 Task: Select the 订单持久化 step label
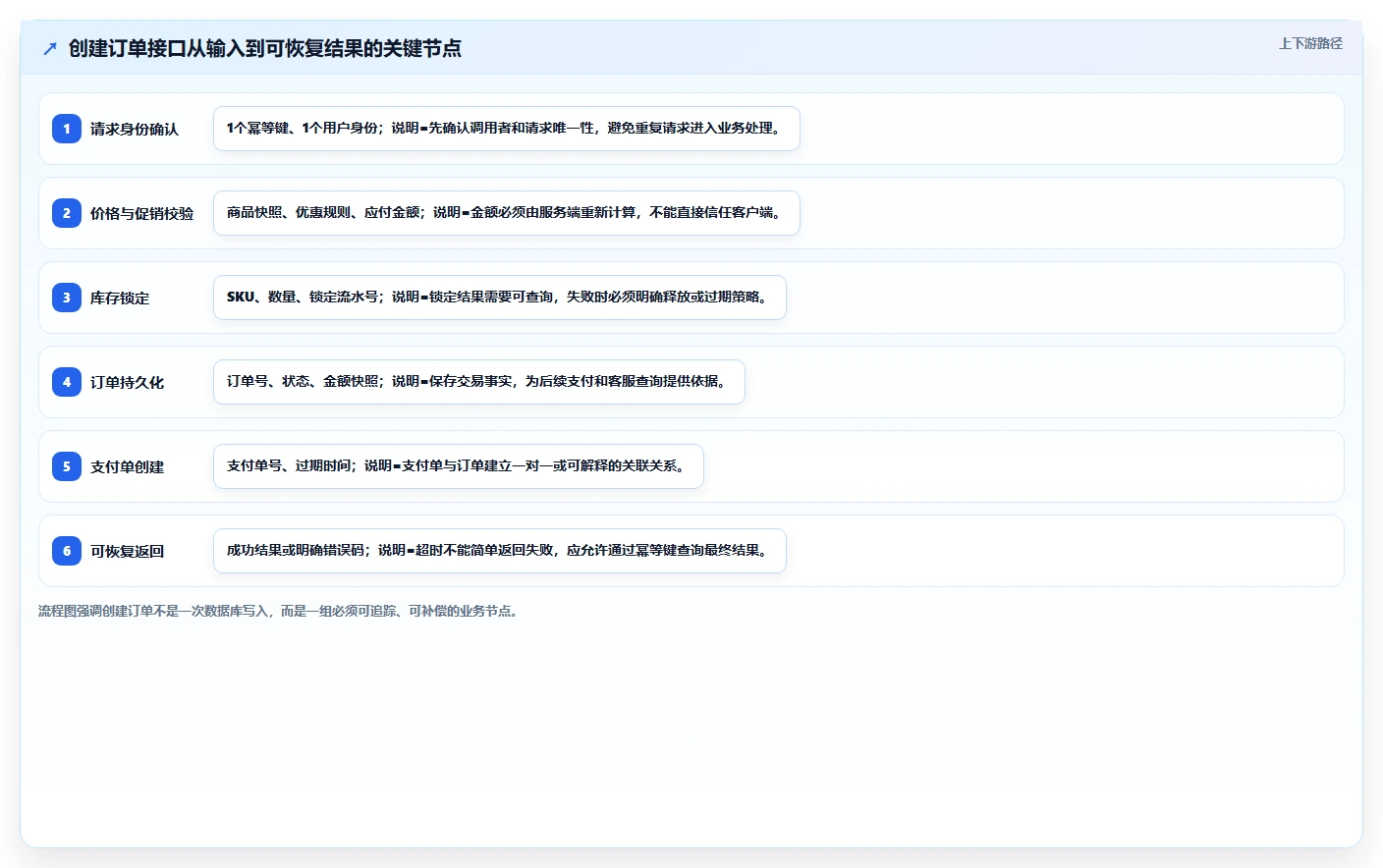click(128, 382)
